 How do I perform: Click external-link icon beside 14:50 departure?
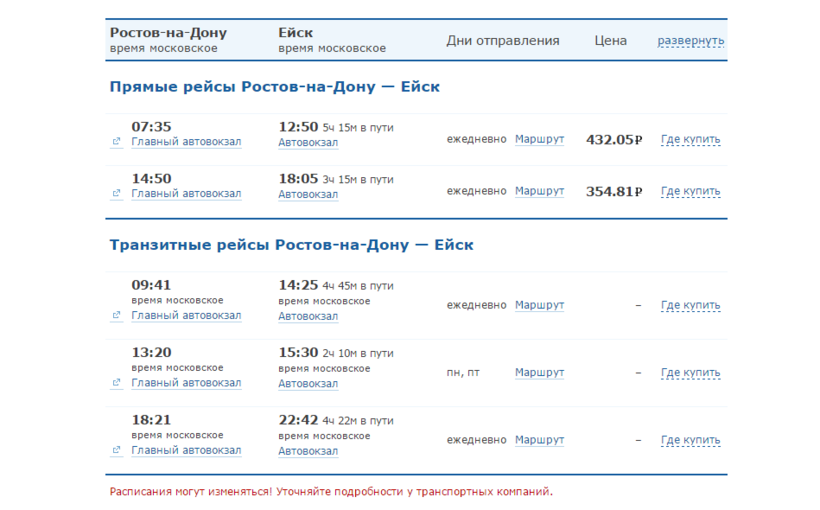pyautogui.click(x=116, y=194)
